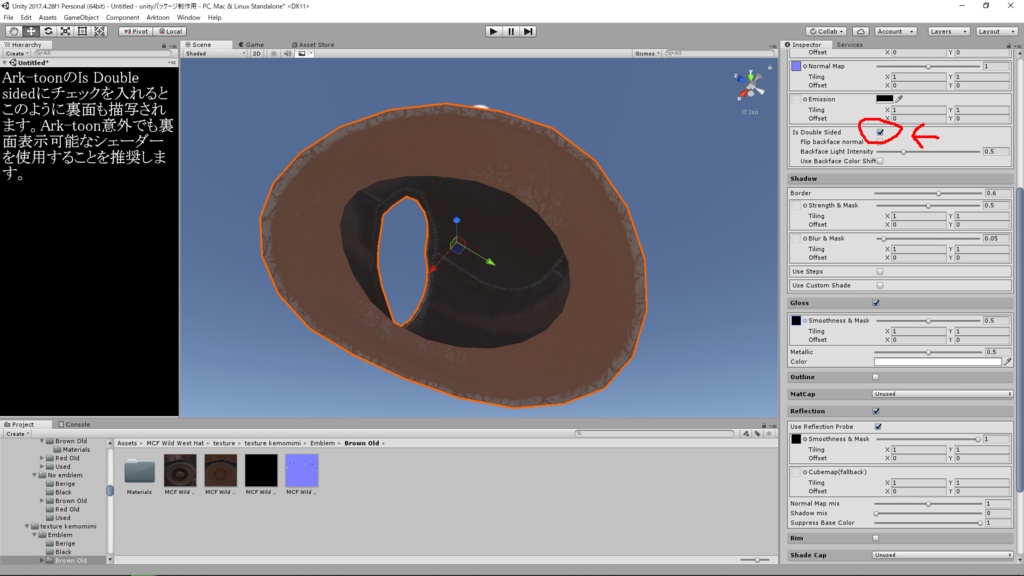This screenshot has height=576, width=1024.
Task: Open the GameObject menu
Action: [80, 17]
